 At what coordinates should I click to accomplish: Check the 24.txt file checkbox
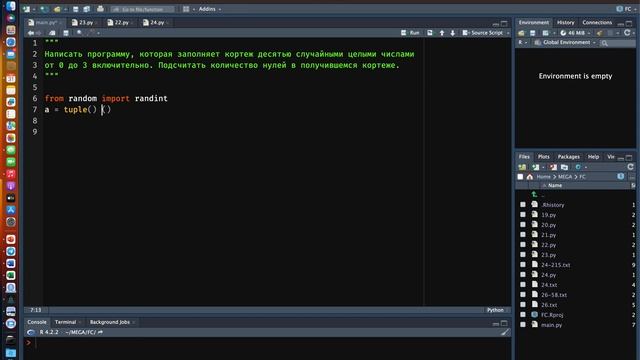tap(523, 284)
